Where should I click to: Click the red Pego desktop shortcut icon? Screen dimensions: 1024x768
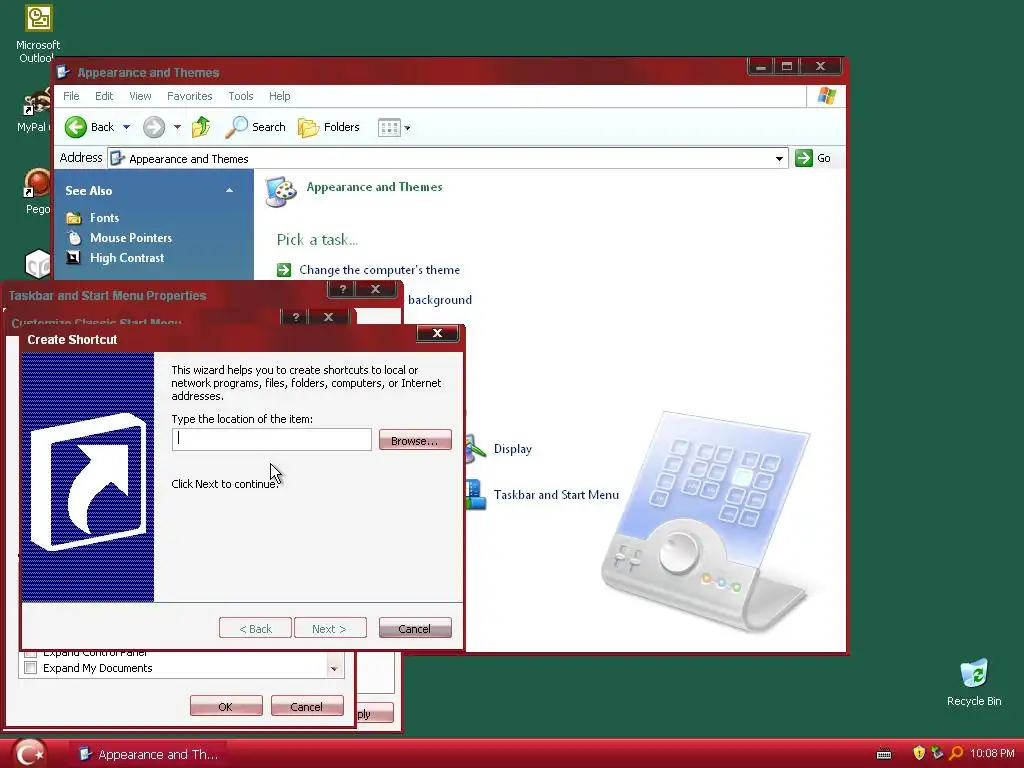[x=37, y=184]
